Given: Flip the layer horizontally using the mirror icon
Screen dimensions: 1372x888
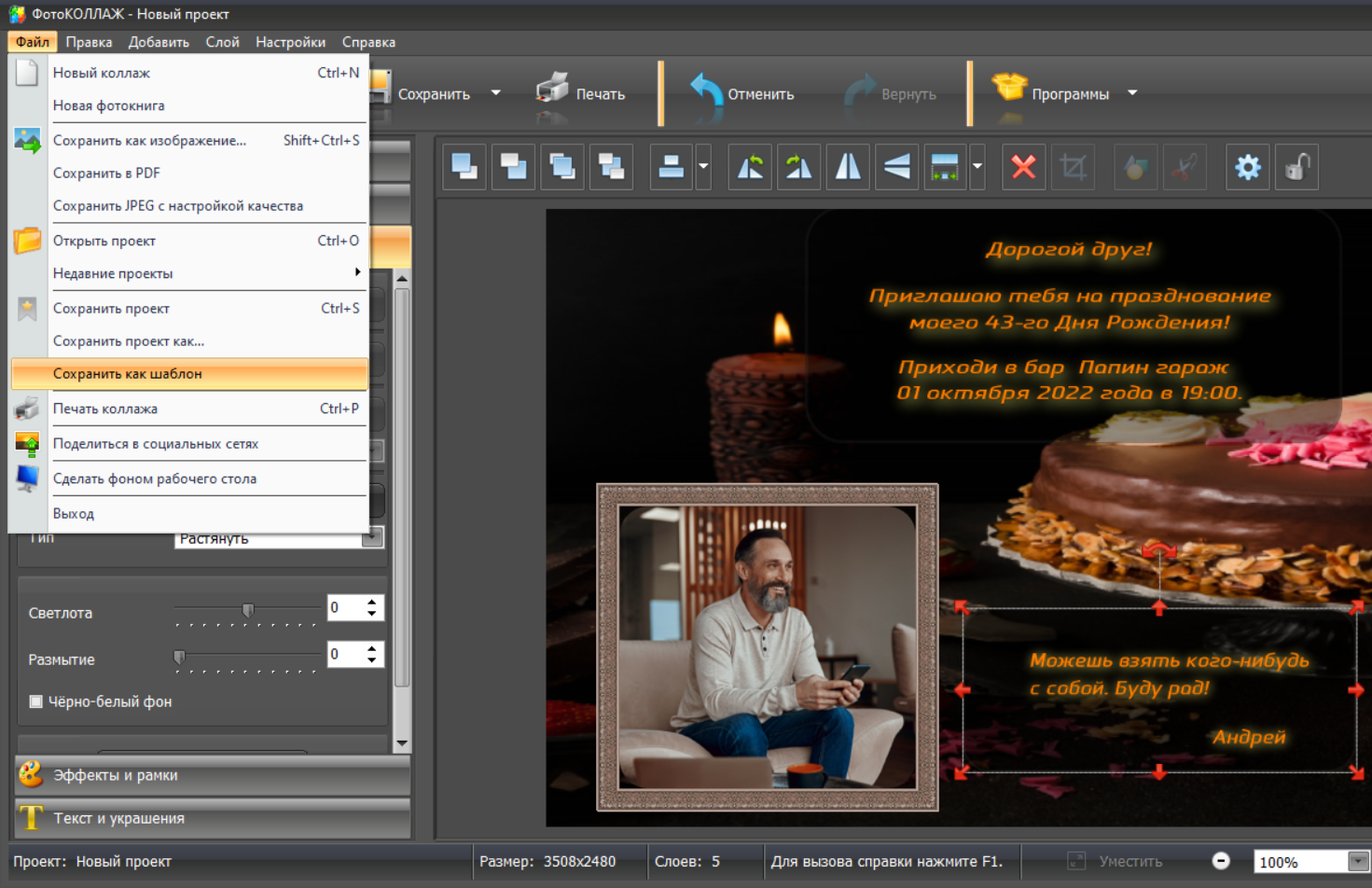Looking at the screenshot, I should 848,168.
